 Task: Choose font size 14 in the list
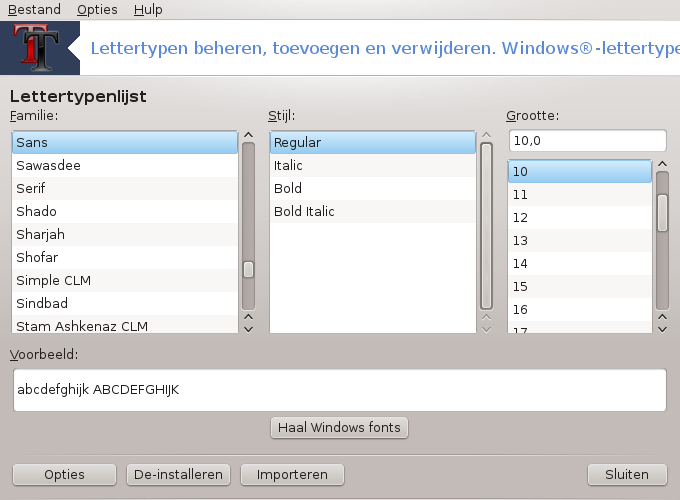pos(580,263)
